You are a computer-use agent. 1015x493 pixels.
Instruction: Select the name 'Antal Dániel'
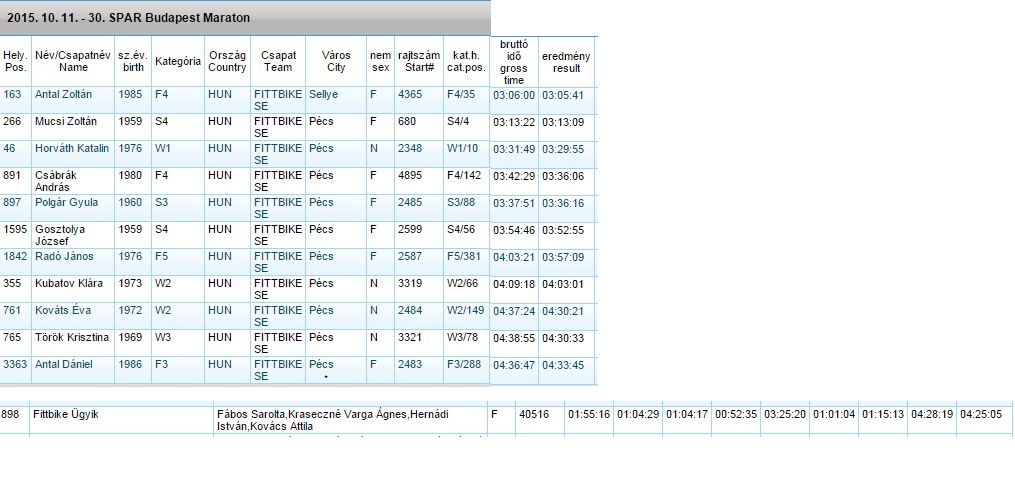[x=63, y=365]
